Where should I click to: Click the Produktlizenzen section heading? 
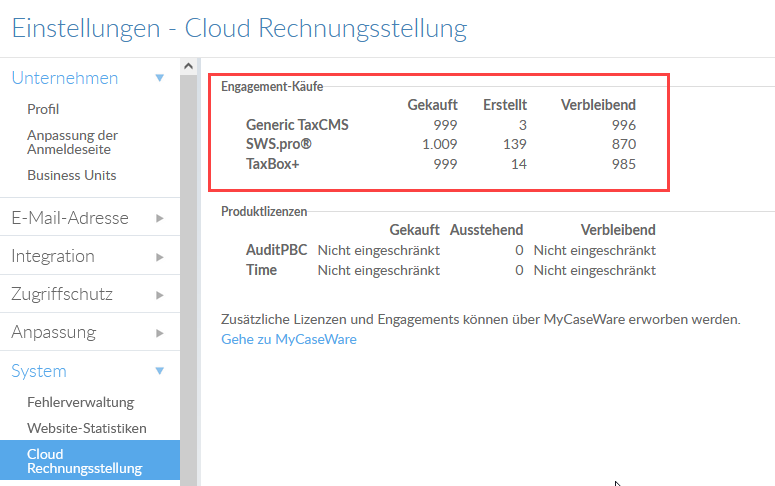tap(264, 212)
